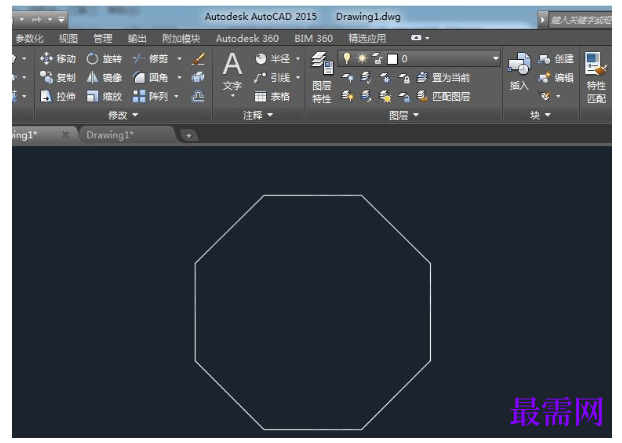Image resolution: width=622 pixels, height=443 pixels.
Task: Open the Manage (管理) ribbon tab
Action: pyautogui.click(x=103, y=38)
